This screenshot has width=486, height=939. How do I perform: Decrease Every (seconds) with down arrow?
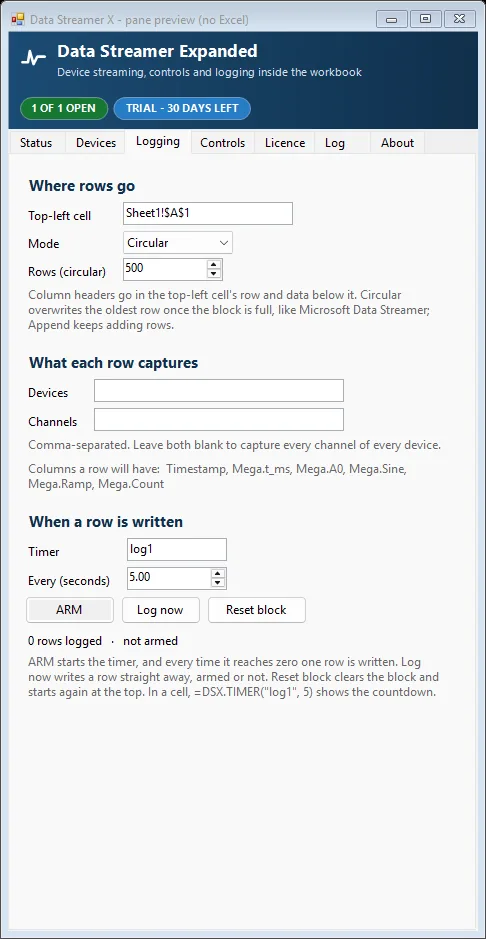[218, 583]
